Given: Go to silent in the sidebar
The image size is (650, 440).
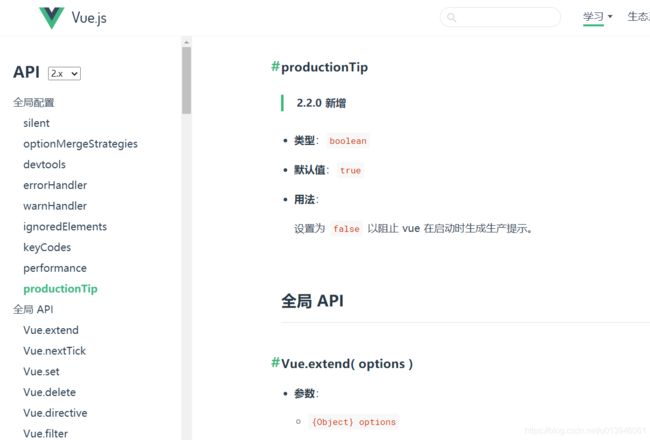Looking at the screenshot, I should 36,123.
